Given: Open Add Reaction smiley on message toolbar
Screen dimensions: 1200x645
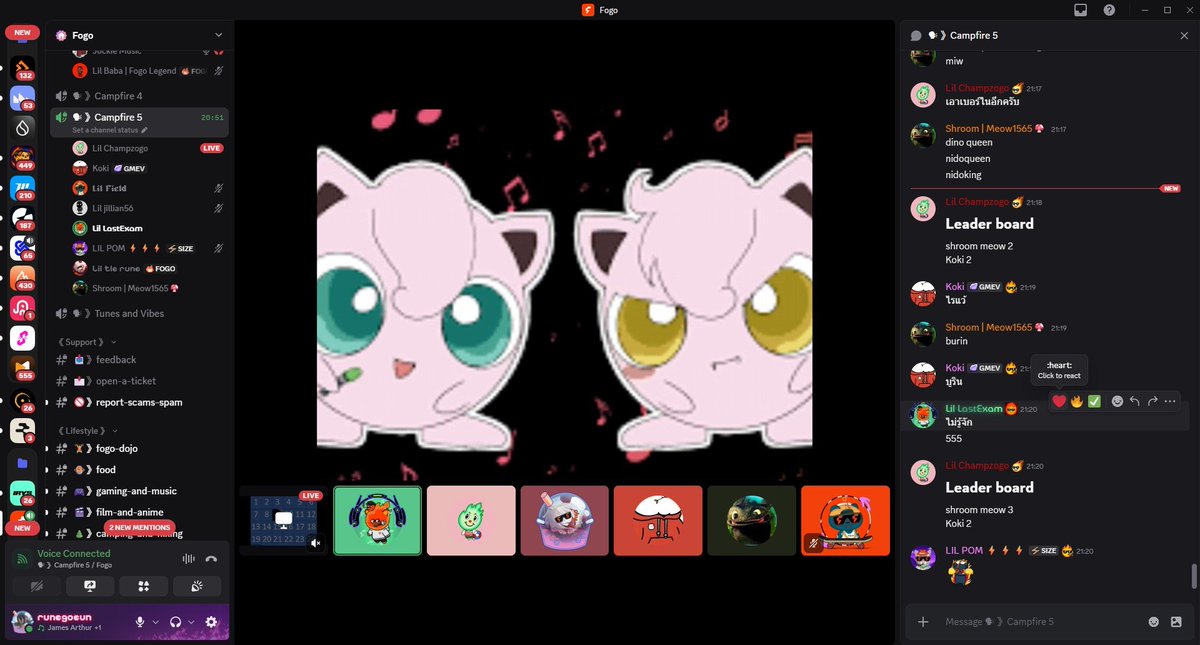Looking at the screenshot, I should (x=1117, y=401).
